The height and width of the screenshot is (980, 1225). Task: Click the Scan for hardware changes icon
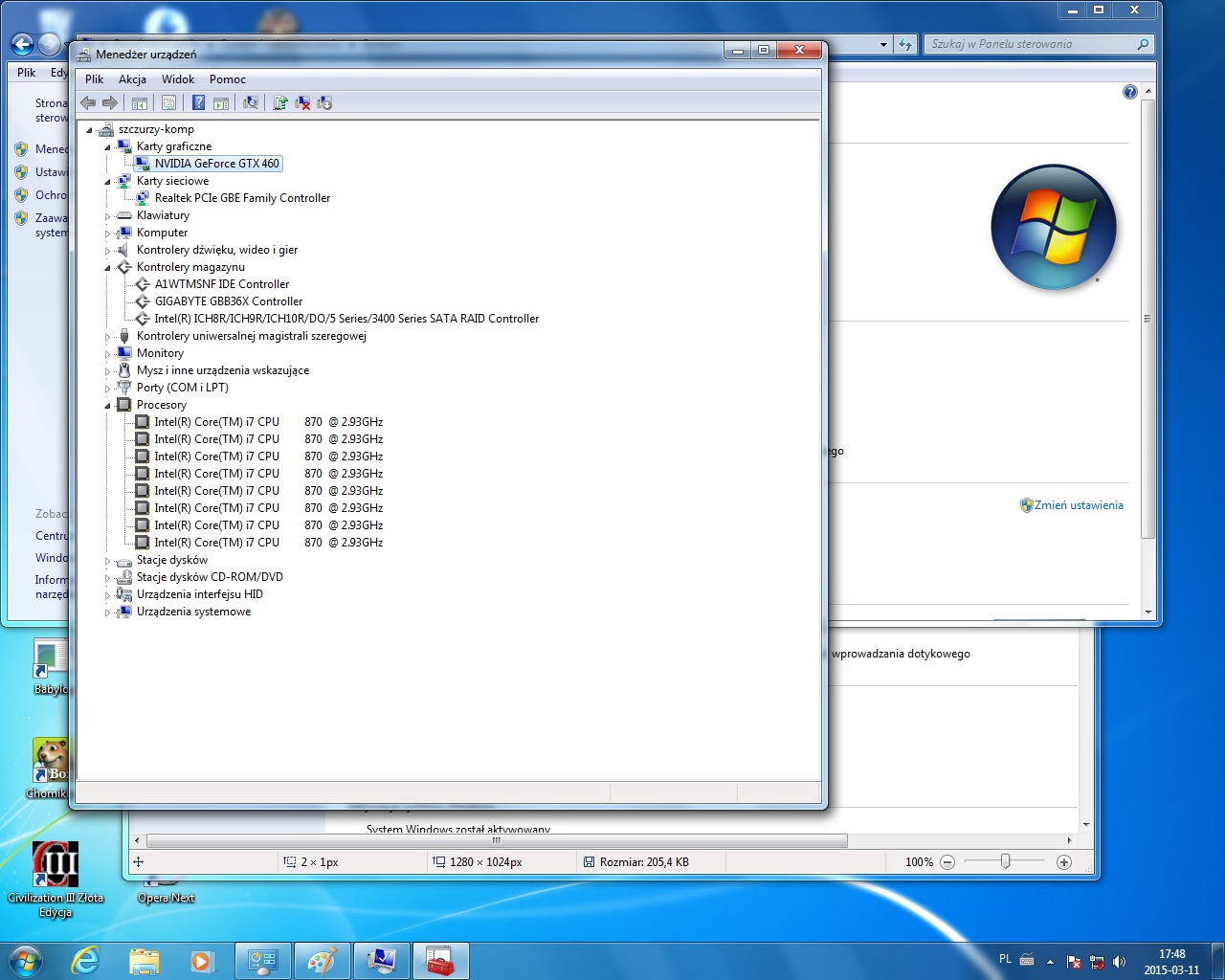[251, 102]
